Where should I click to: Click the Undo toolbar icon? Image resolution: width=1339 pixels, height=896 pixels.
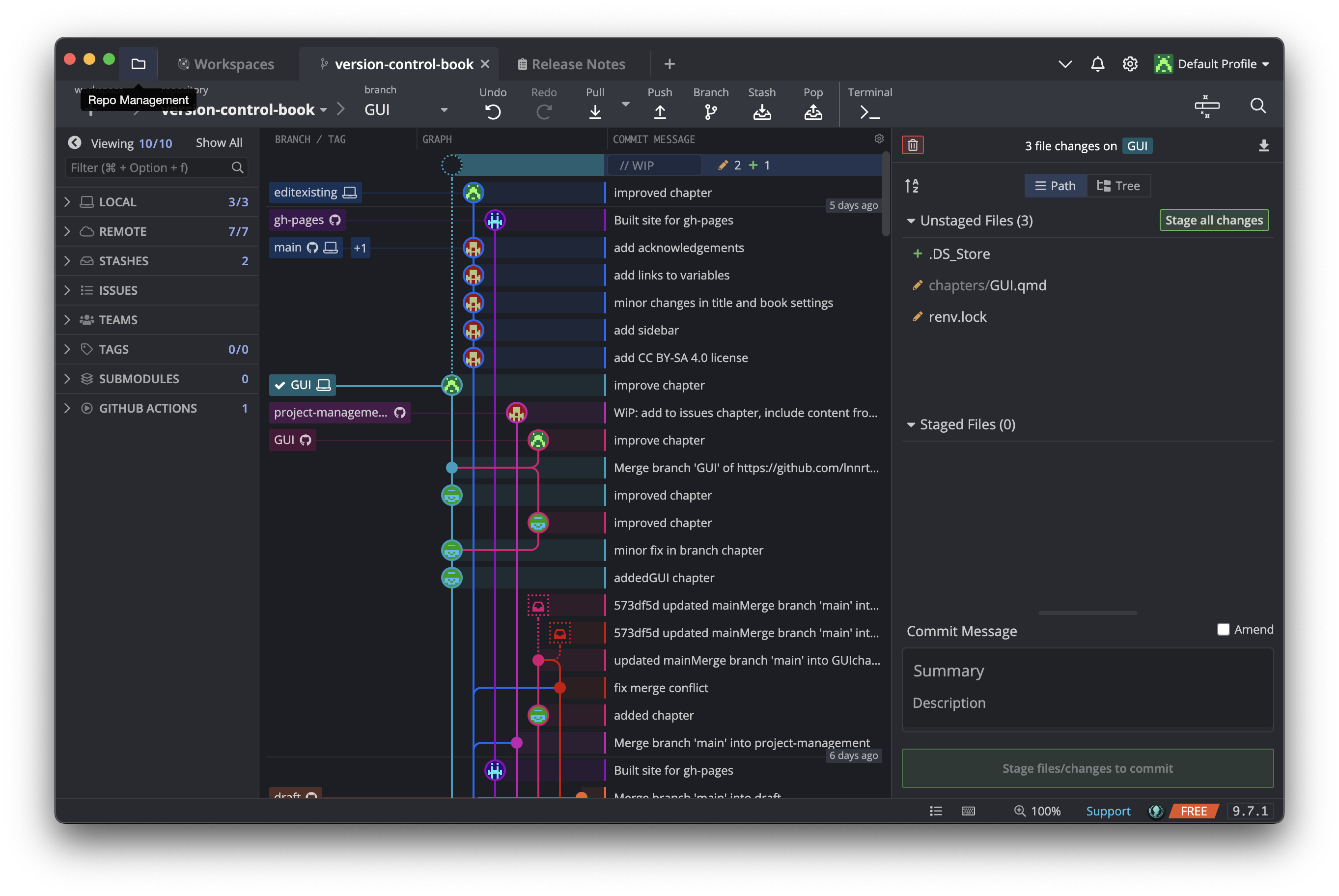tap(492, 111)
